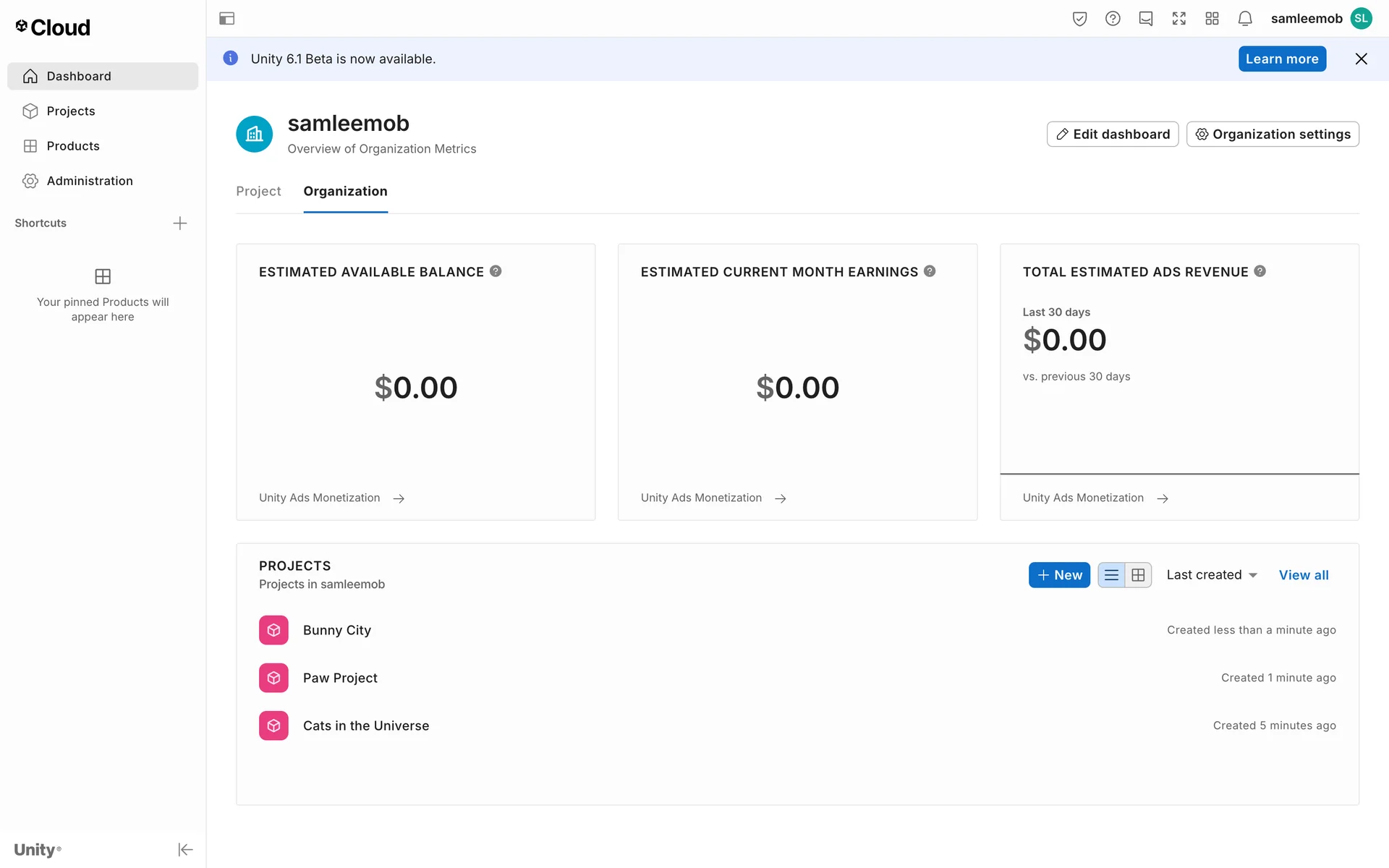Image resolution: width=1389 pixels, height=868 pixels.
Task: Click the View all projects link
Action: 1304,575
